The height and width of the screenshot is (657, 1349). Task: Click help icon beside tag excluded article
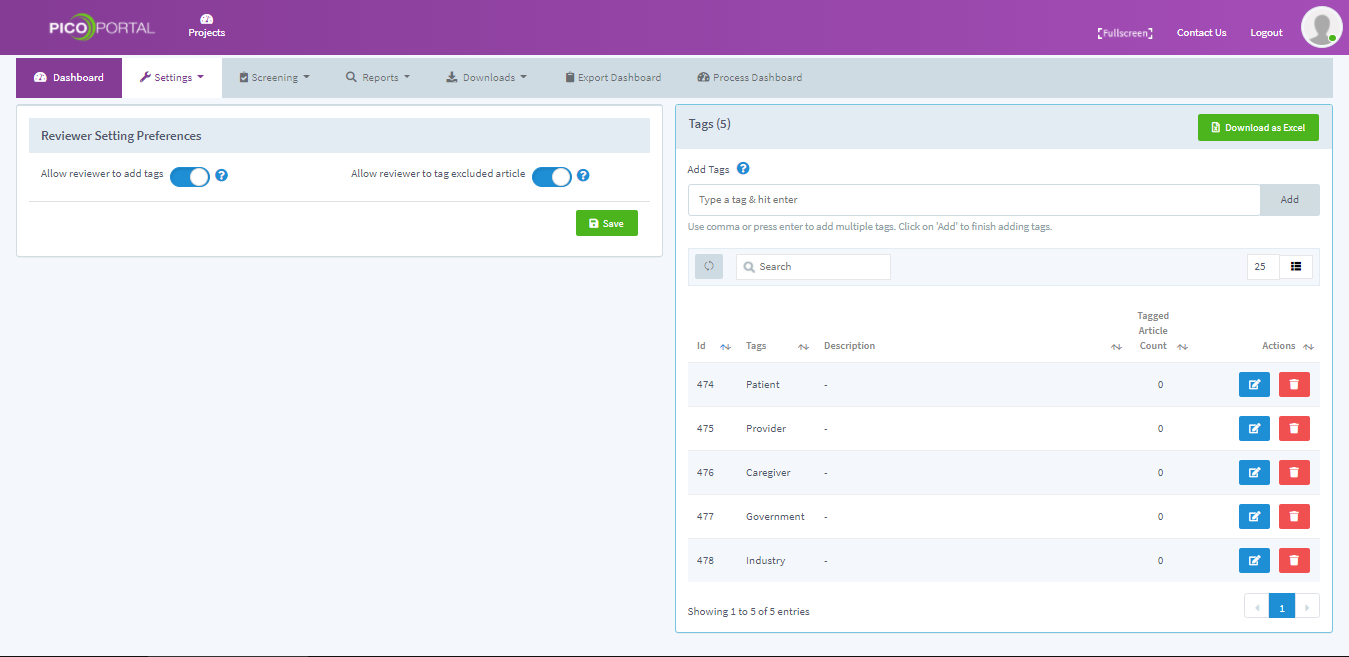click(x=583, y=175)
